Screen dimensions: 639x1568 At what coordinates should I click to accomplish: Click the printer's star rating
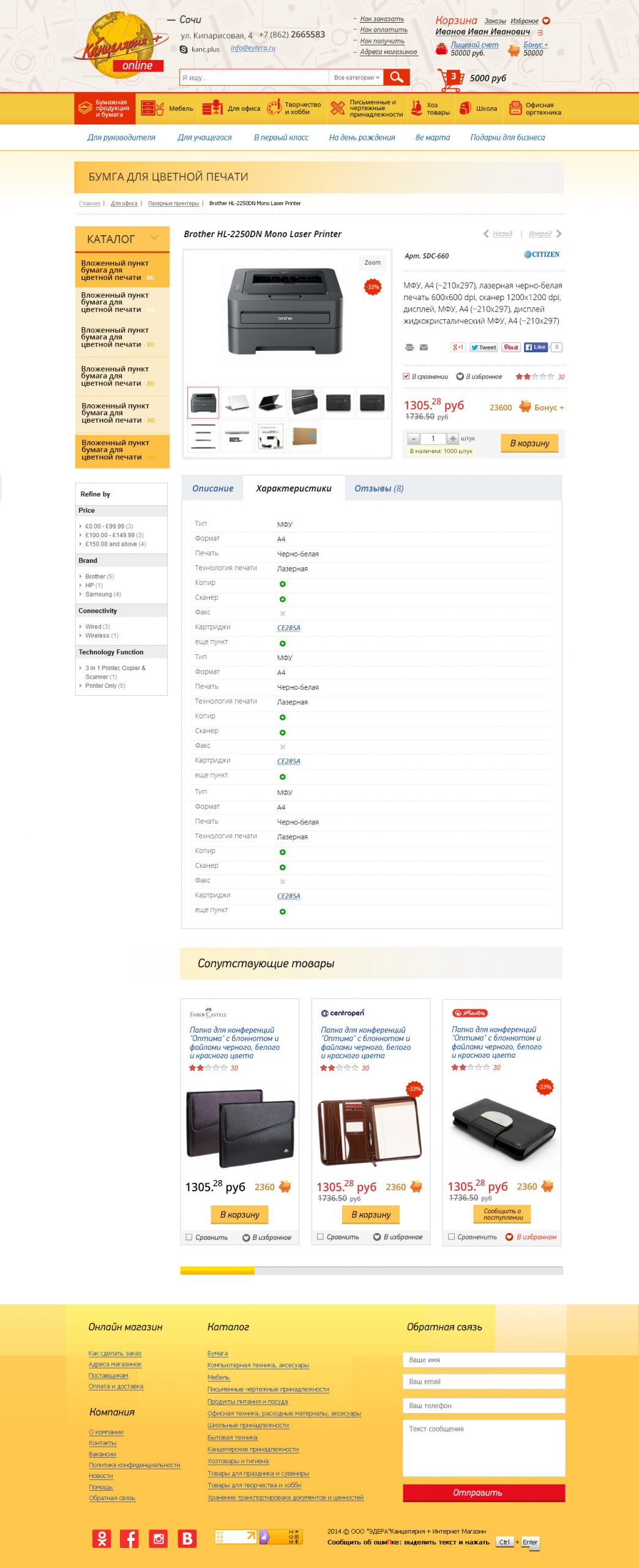click(x=535, y=377)
